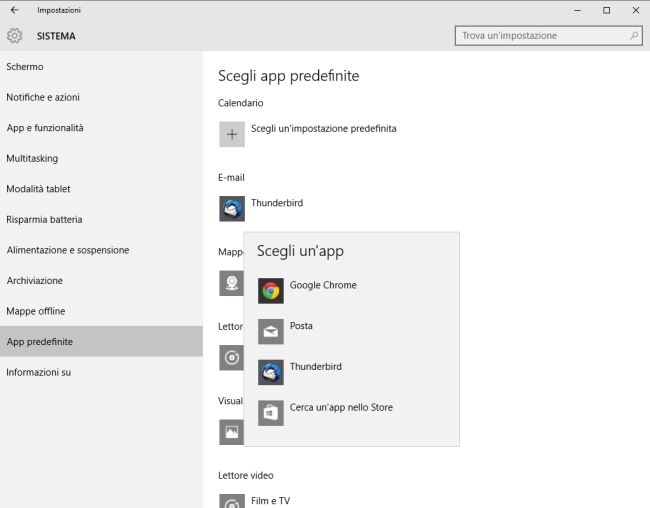The height and width of the screenshot is (508, 650).
Task: Open Notifiche e azioni
Action: pos(101,97)
